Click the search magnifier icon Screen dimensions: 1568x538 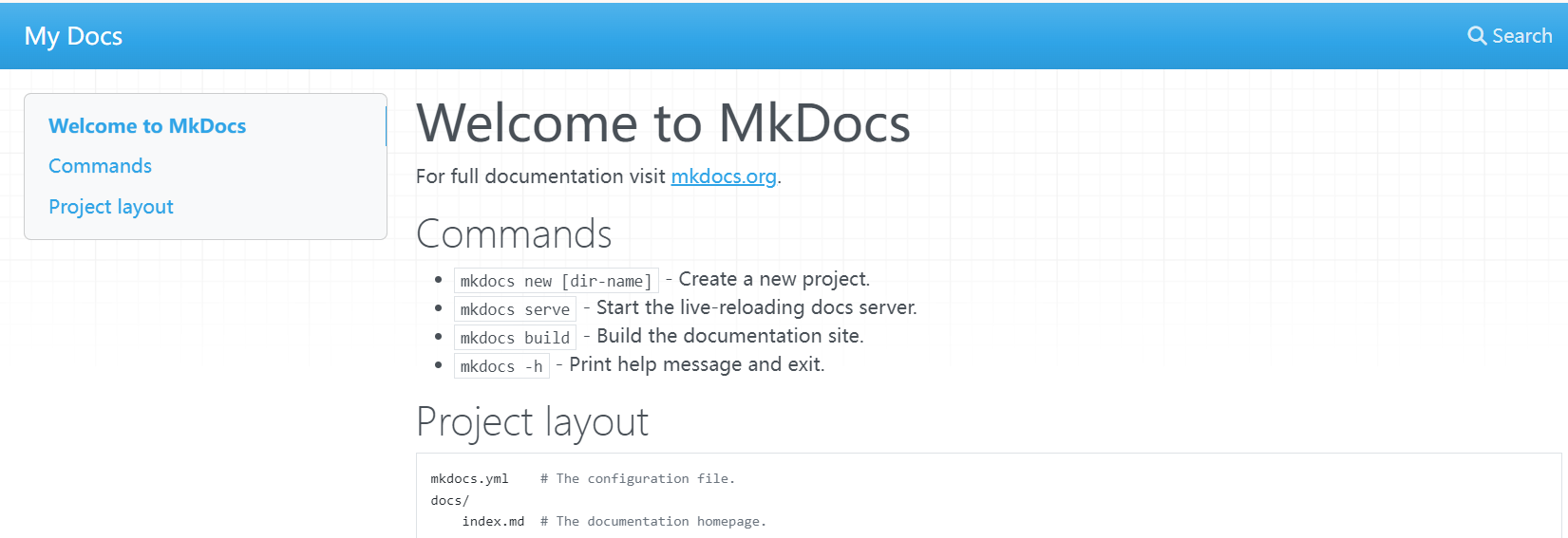pos(1477,36)
